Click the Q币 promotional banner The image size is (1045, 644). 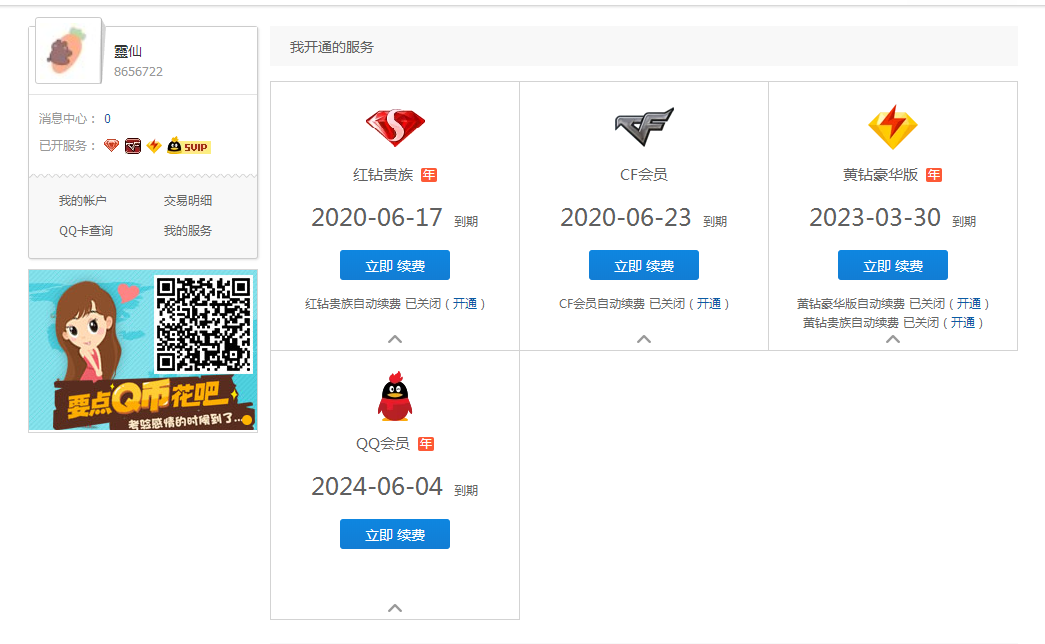coord(143,351)
